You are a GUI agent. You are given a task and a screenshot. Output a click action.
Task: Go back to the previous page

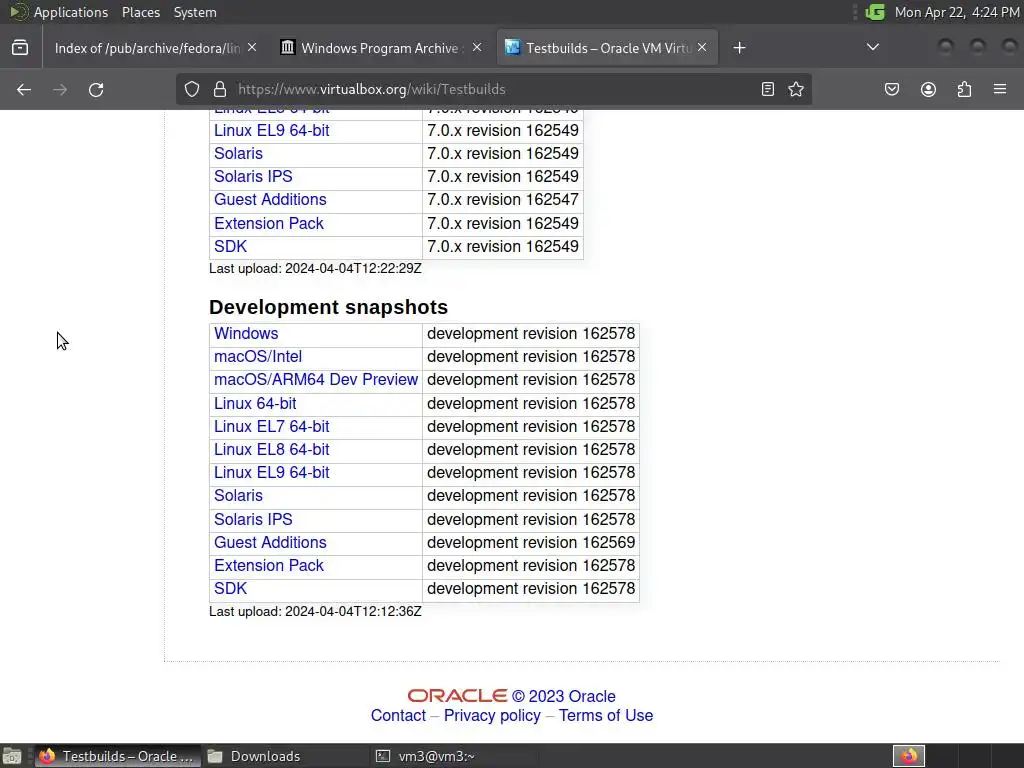click(x=24, y=89)
